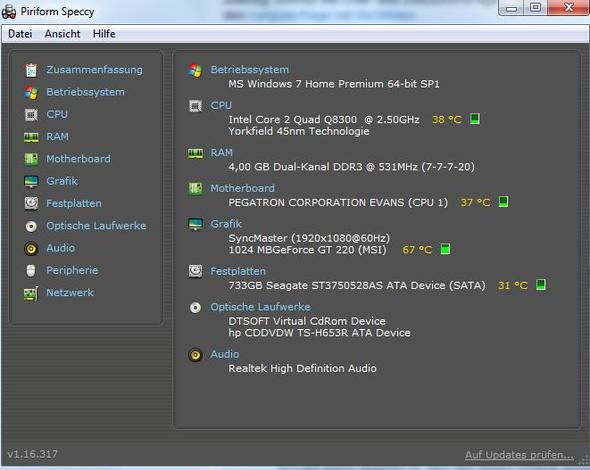Click the Netzwerk card icon in the sidebar
Screen dimensions: 590x470
pyautogui.click(x=31, y=293)
